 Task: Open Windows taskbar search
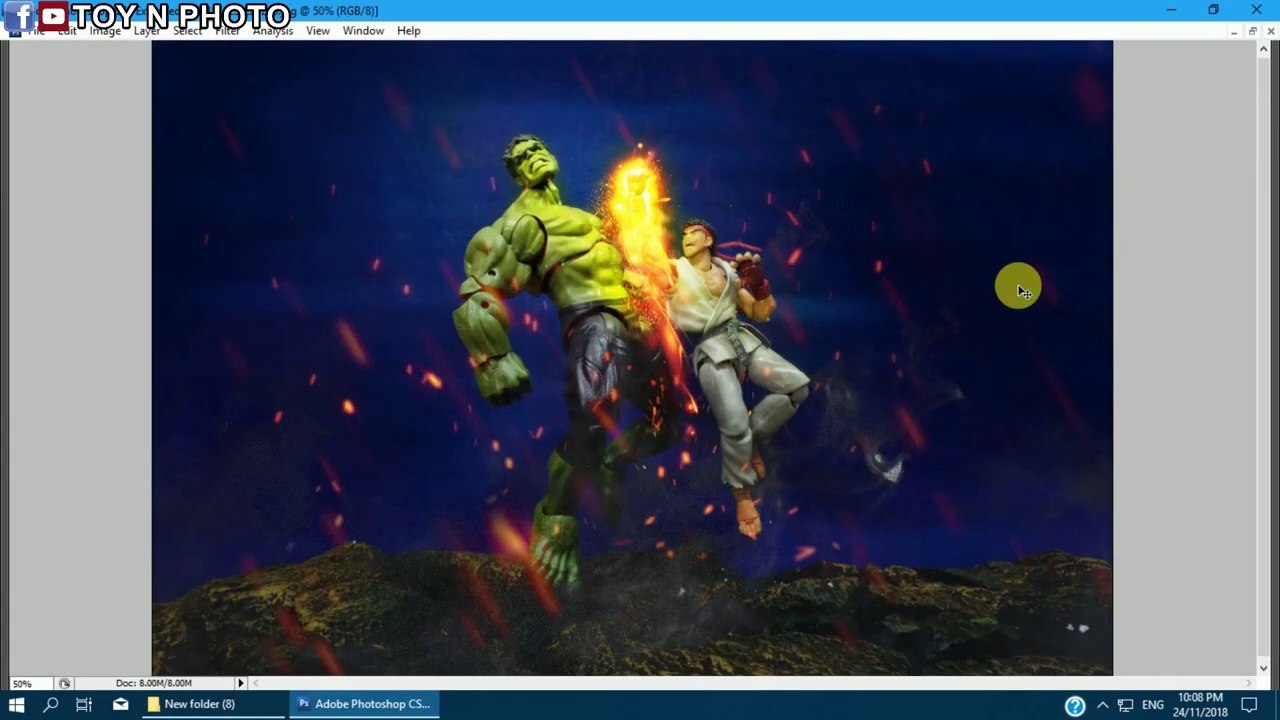(51, 705)
